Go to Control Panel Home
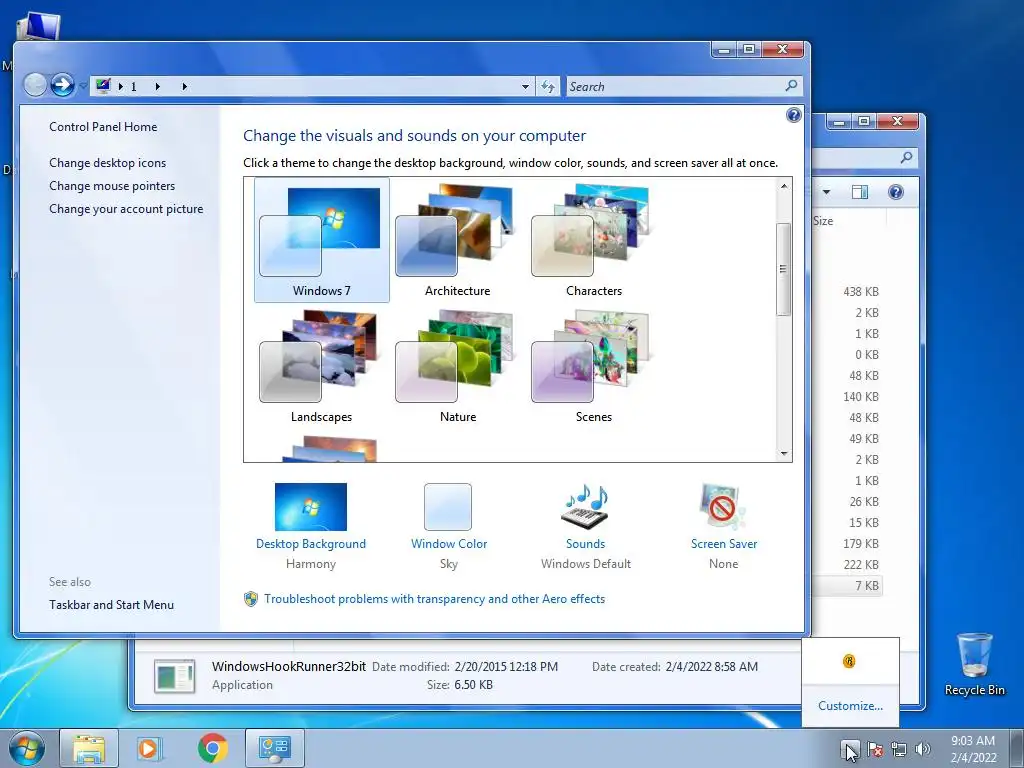 (103, 127)
